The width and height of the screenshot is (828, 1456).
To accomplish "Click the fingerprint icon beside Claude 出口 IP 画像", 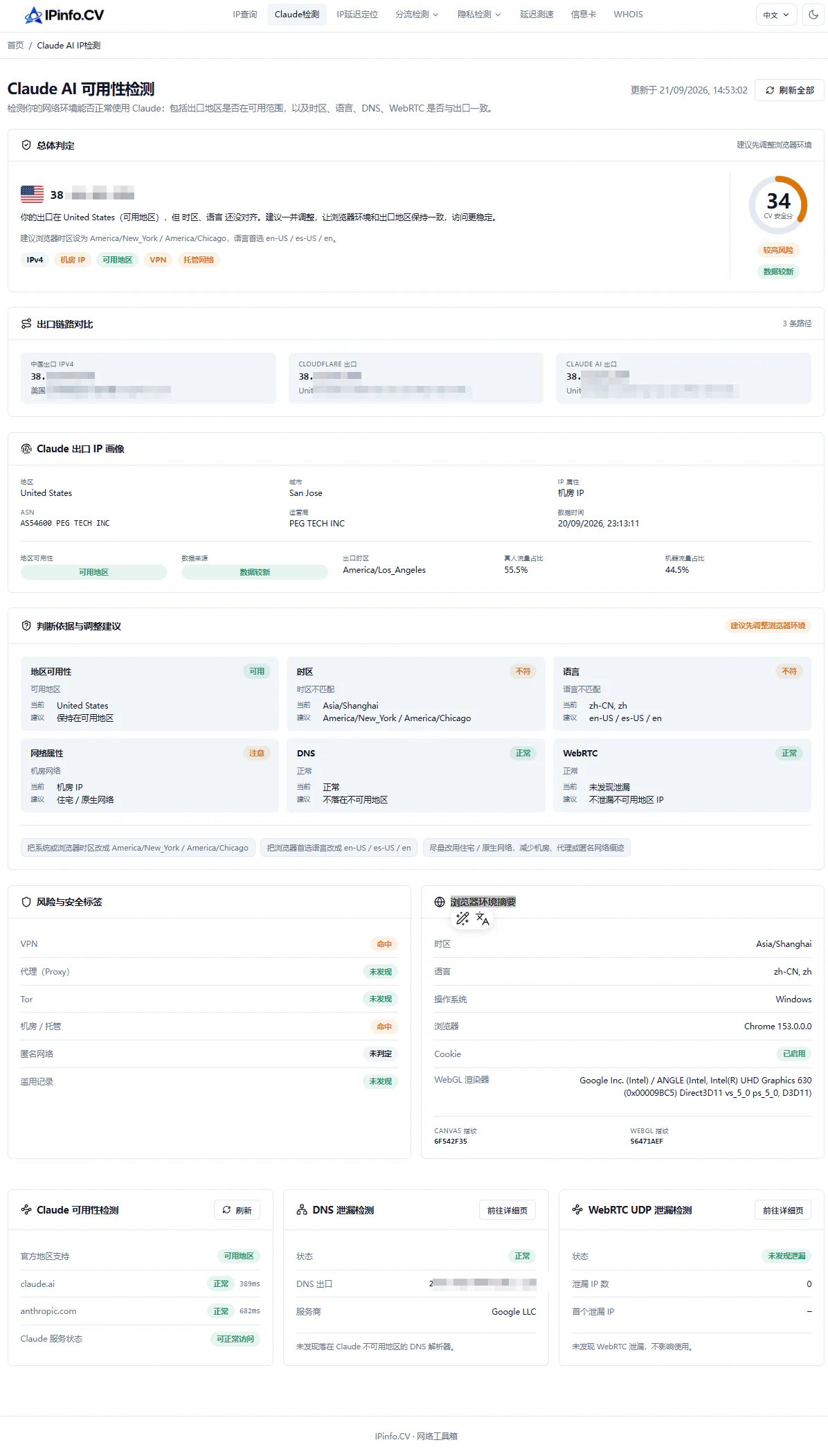I will click(x=26, y=449).
